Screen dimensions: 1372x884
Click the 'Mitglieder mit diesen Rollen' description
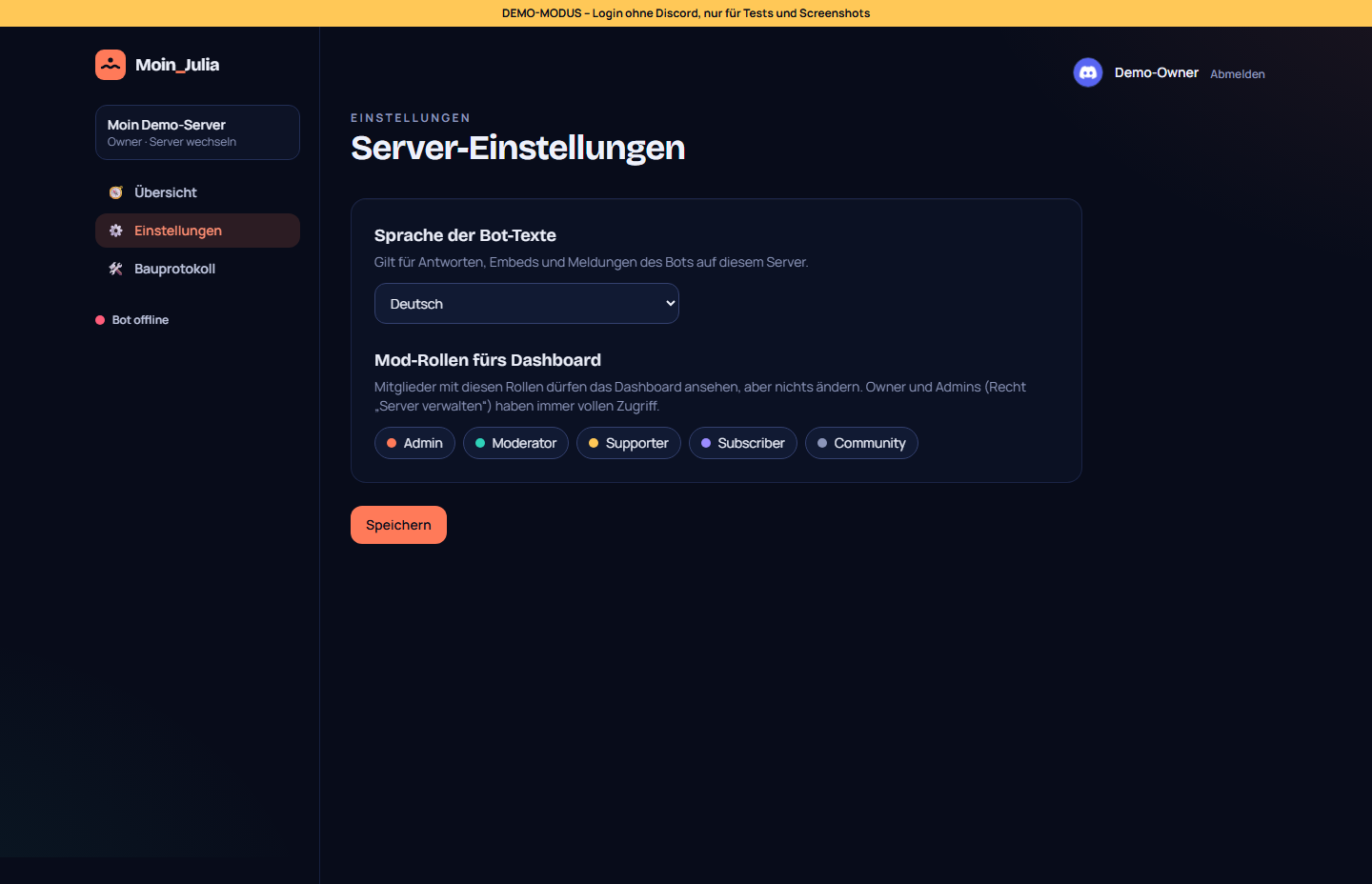(700, 396)
